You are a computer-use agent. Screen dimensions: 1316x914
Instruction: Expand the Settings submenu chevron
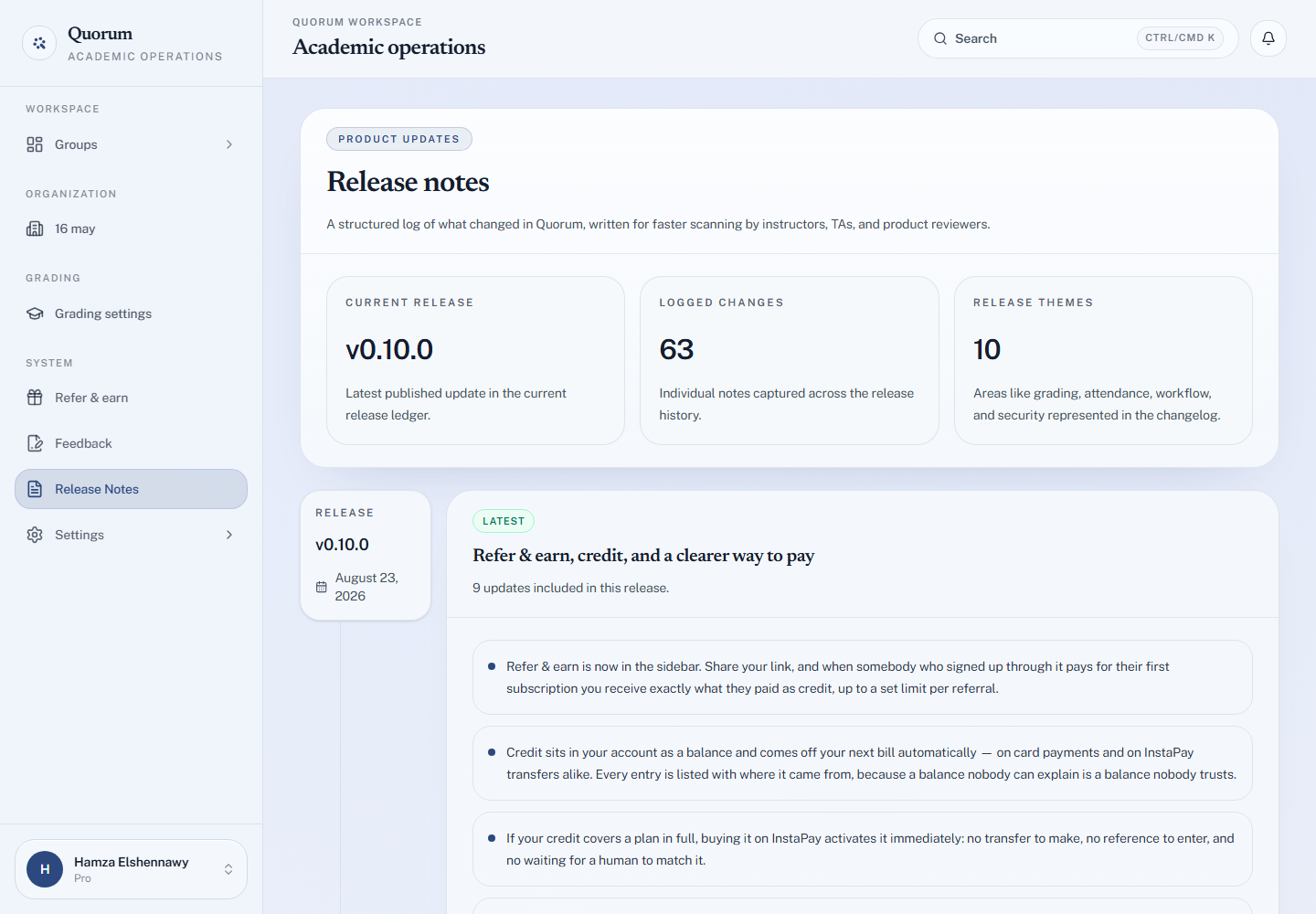229,535
